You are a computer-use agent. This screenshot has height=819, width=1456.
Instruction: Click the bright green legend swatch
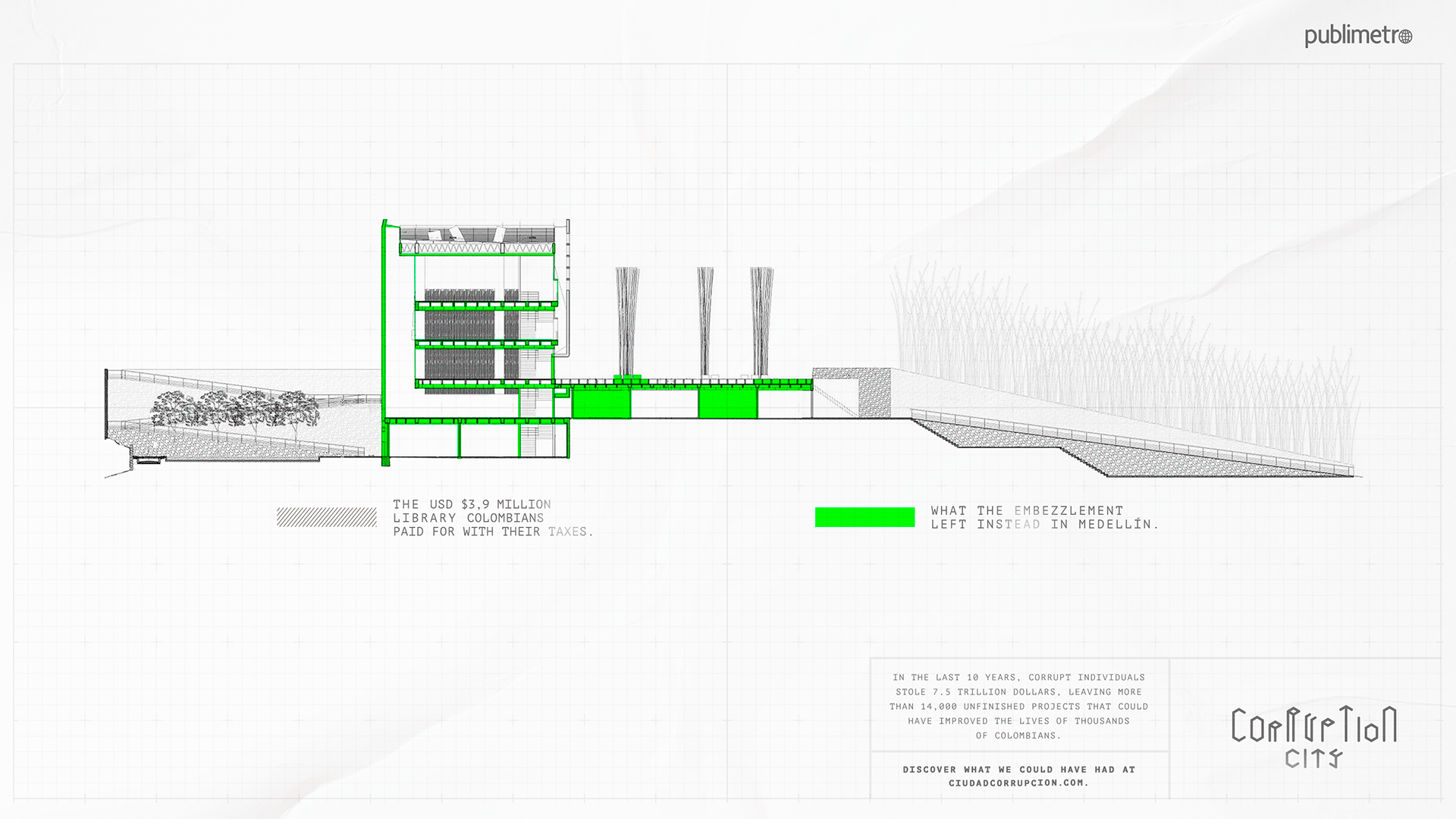[864, 517]
